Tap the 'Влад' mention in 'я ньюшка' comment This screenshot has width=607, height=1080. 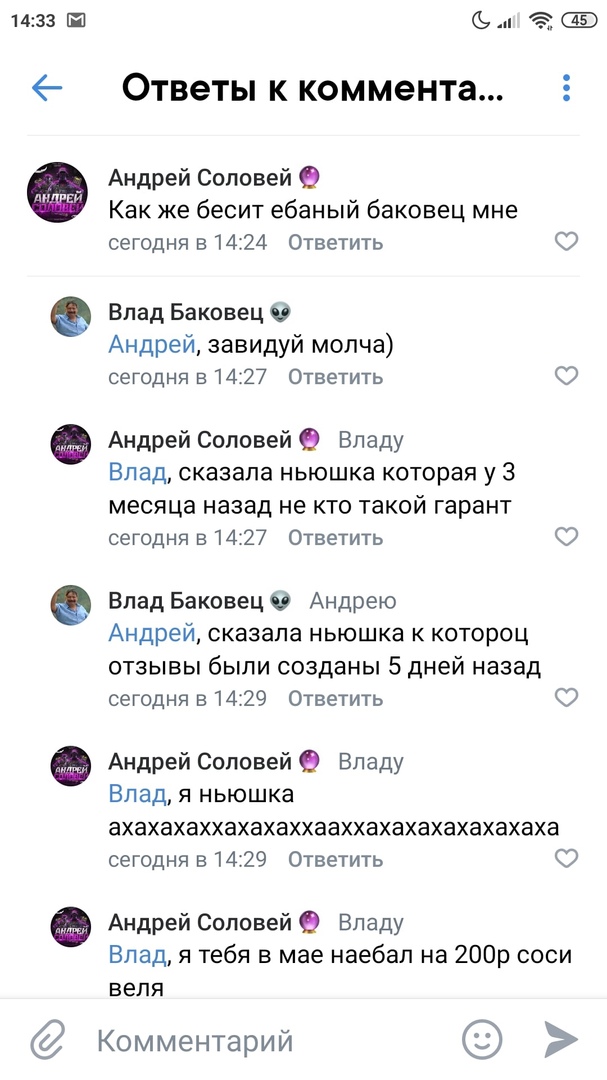point(137,795)
